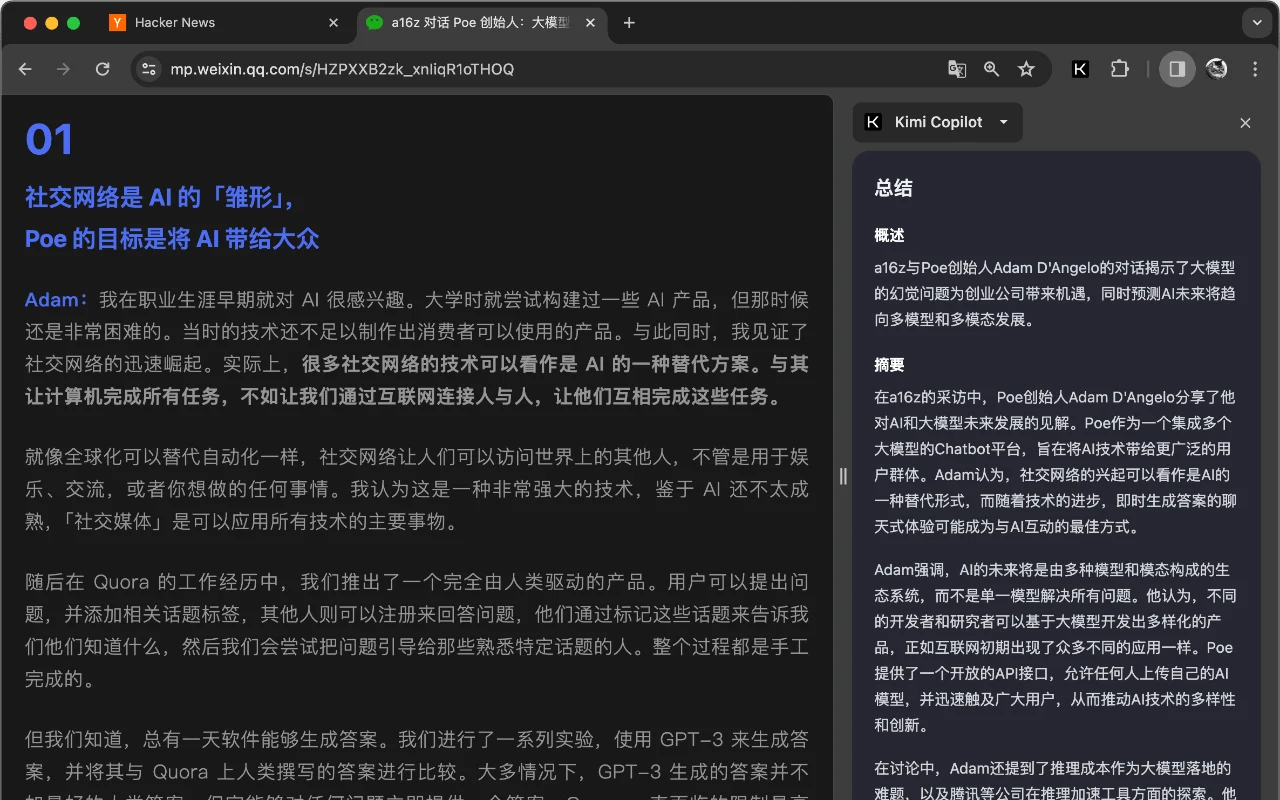Open site information icon in address bar

(x=149, y=69)
